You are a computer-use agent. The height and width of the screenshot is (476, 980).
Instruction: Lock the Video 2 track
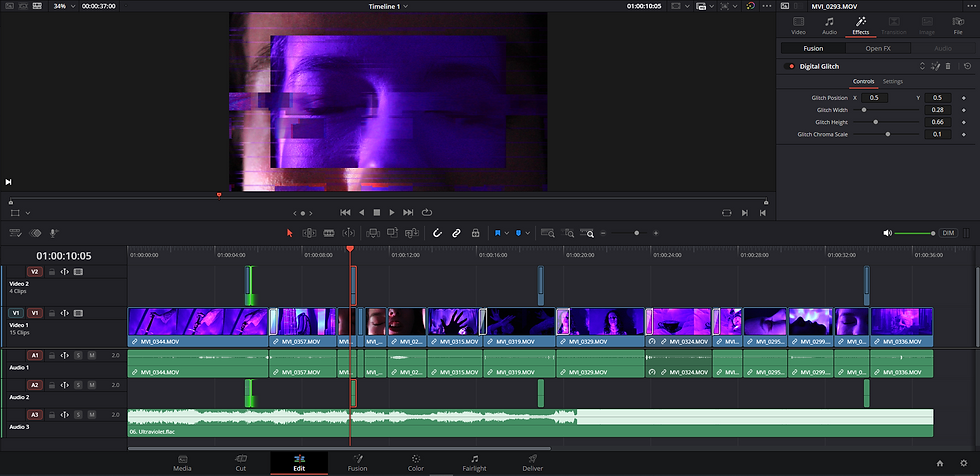tap(51, 271)
